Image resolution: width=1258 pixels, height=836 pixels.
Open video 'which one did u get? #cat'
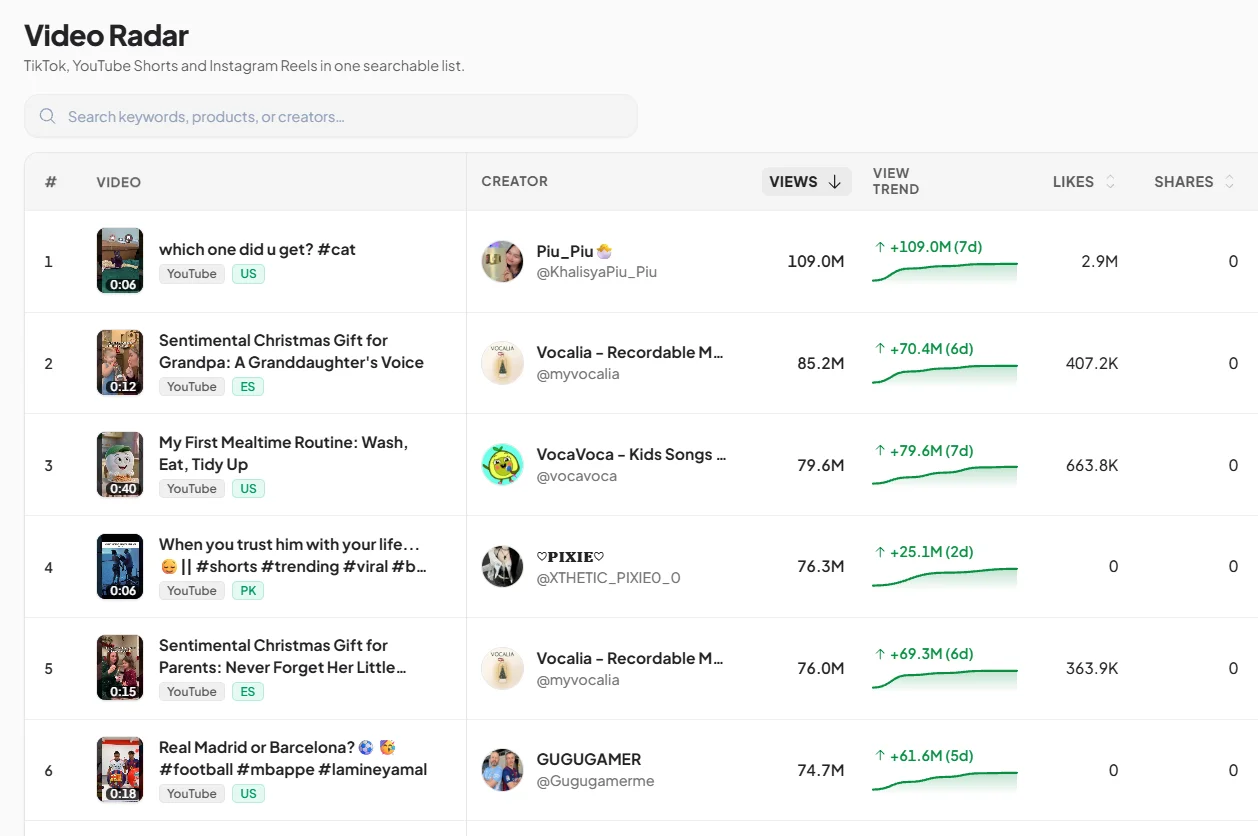257,250
